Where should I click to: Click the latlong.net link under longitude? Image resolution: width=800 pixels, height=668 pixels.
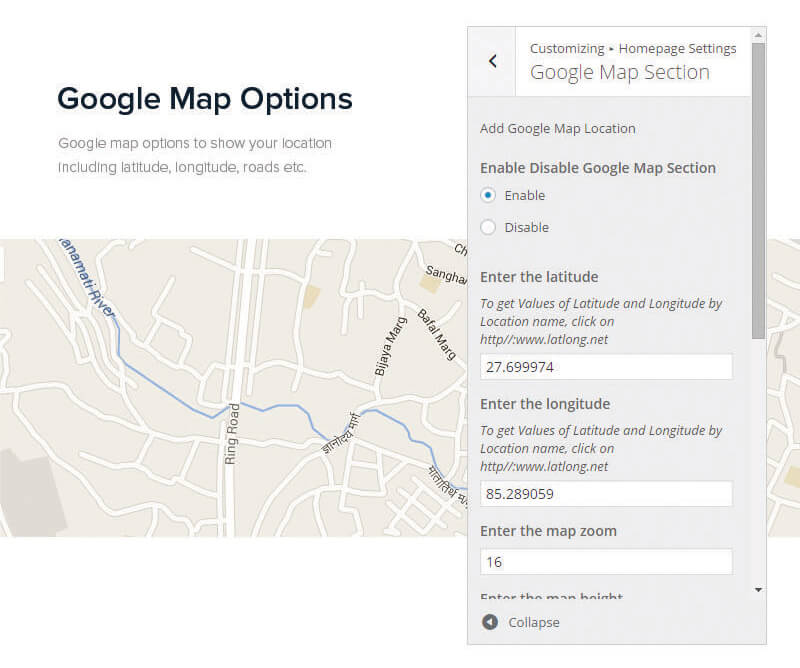[544, 466]
